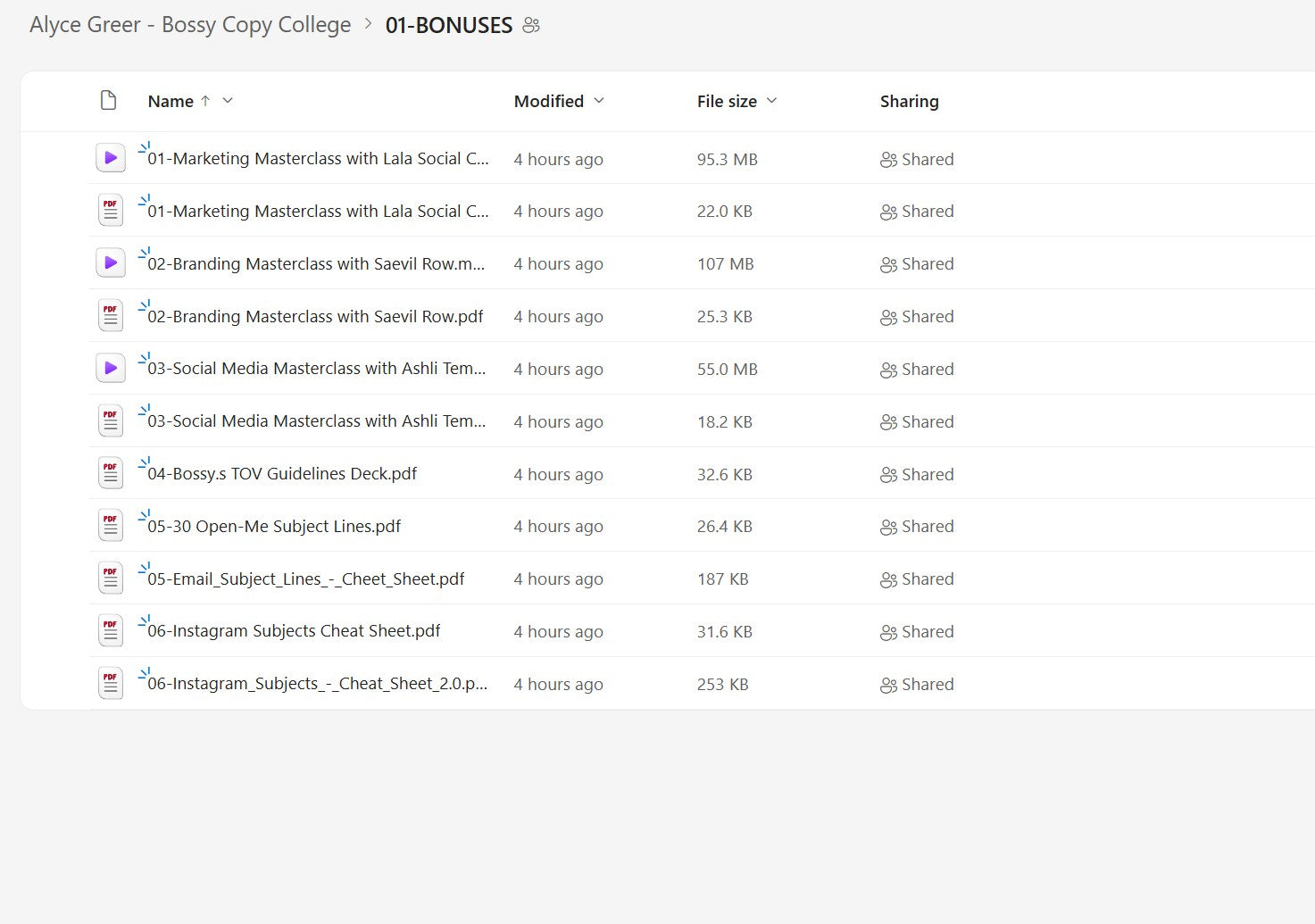Toggle ascending sort arrow on Name column

point(205,101)
